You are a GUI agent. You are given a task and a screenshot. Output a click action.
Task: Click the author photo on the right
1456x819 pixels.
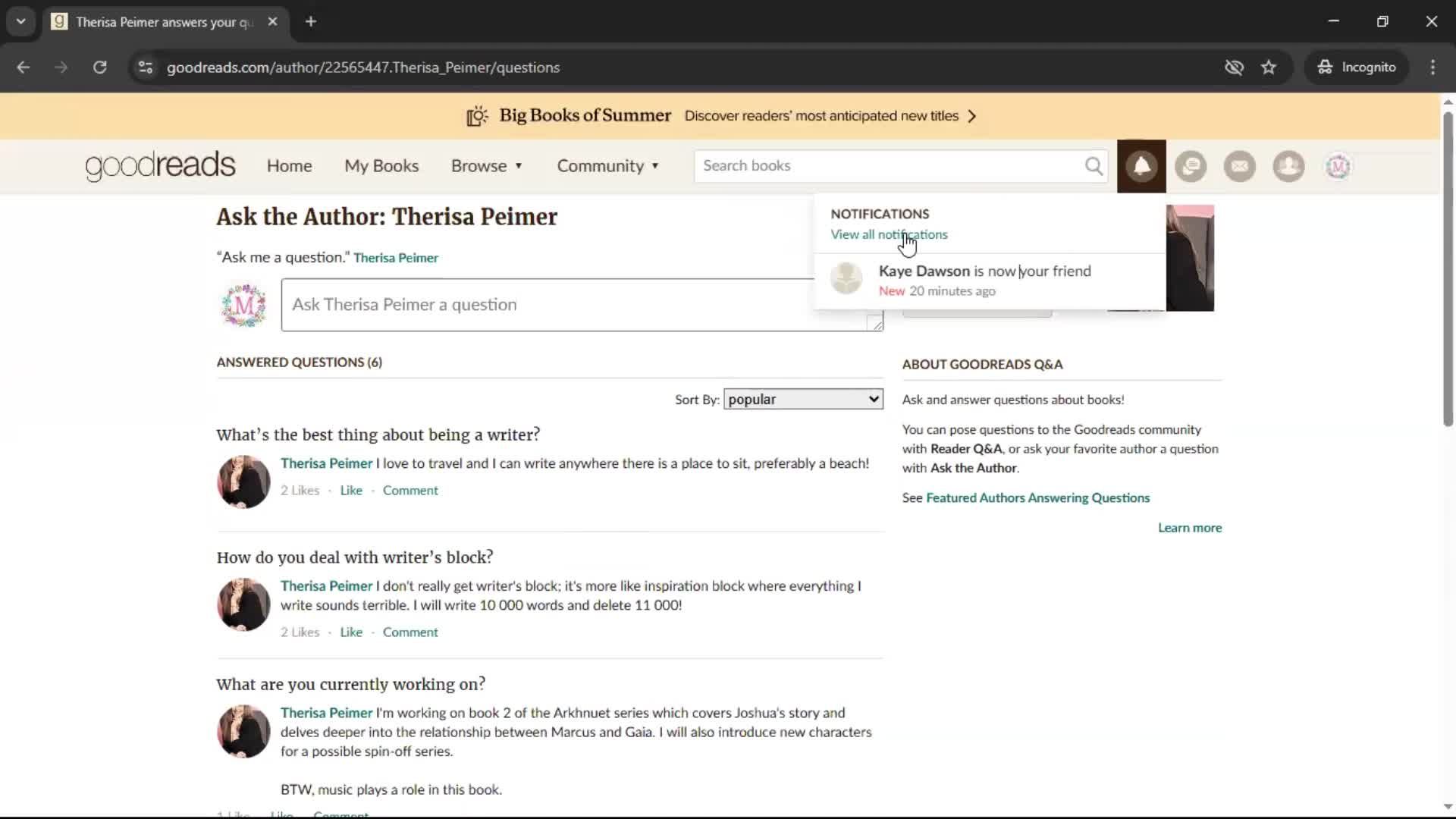[1190, 258]
